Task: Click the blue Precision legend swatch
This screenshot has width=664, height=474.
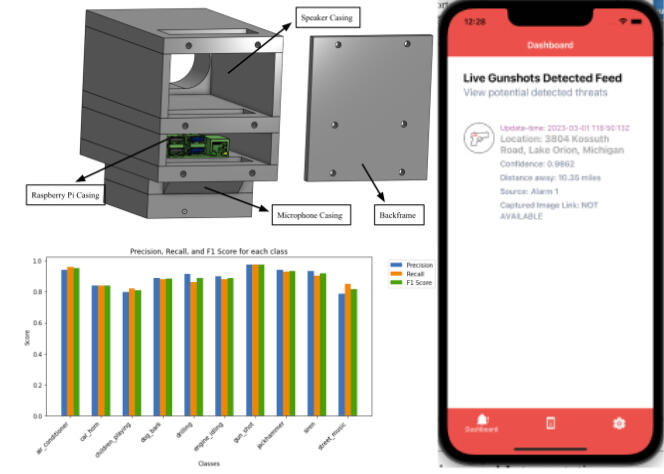Action: [x=394, y=264]
